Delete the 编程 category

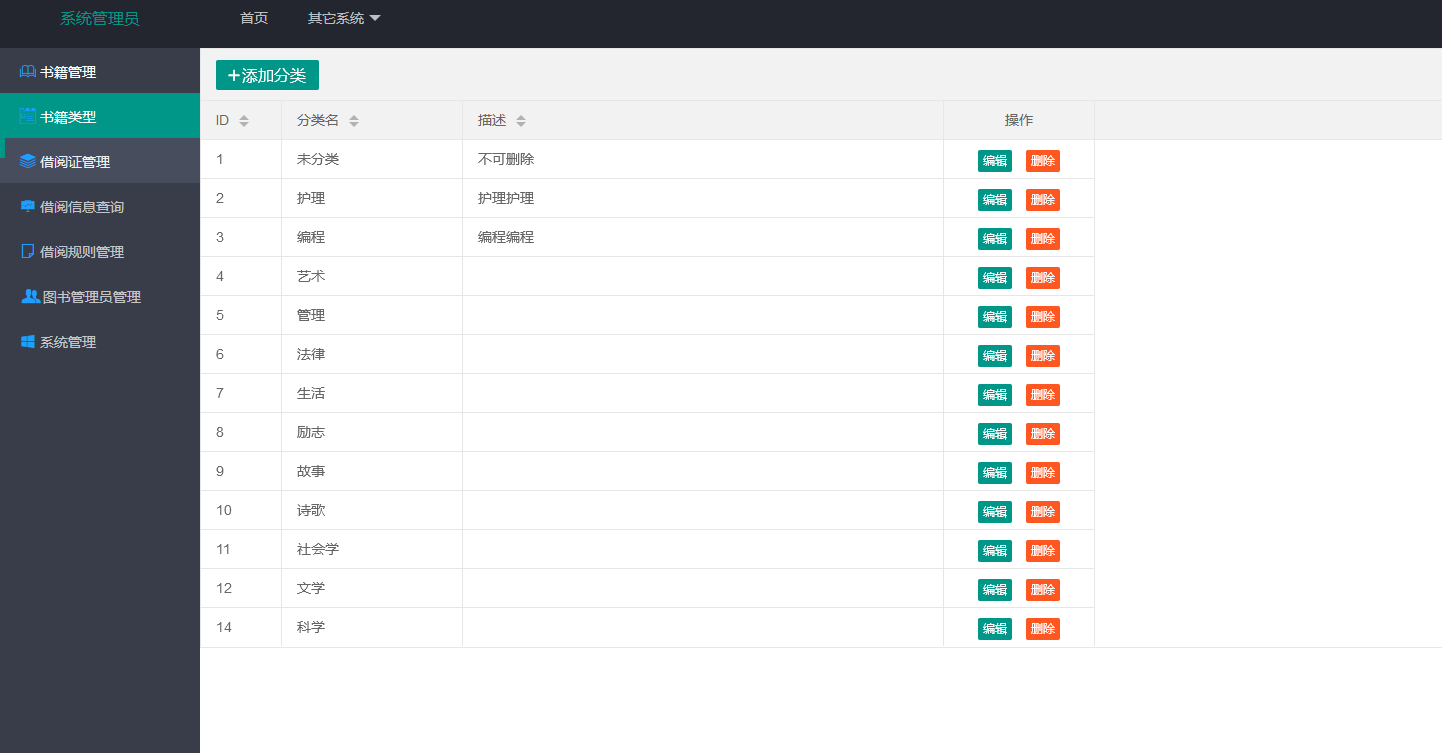(x=1042, y=238)
